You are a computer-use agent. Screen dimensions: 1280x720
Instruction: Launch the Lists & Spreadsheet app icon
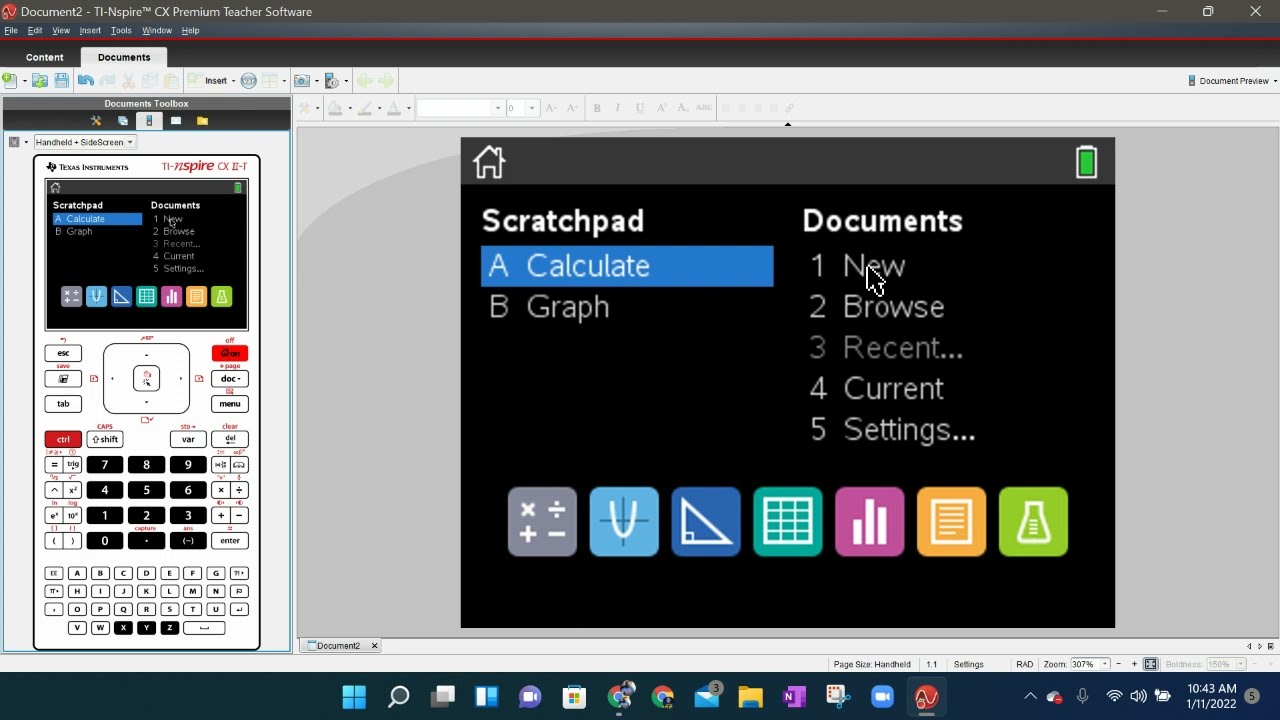788,521
